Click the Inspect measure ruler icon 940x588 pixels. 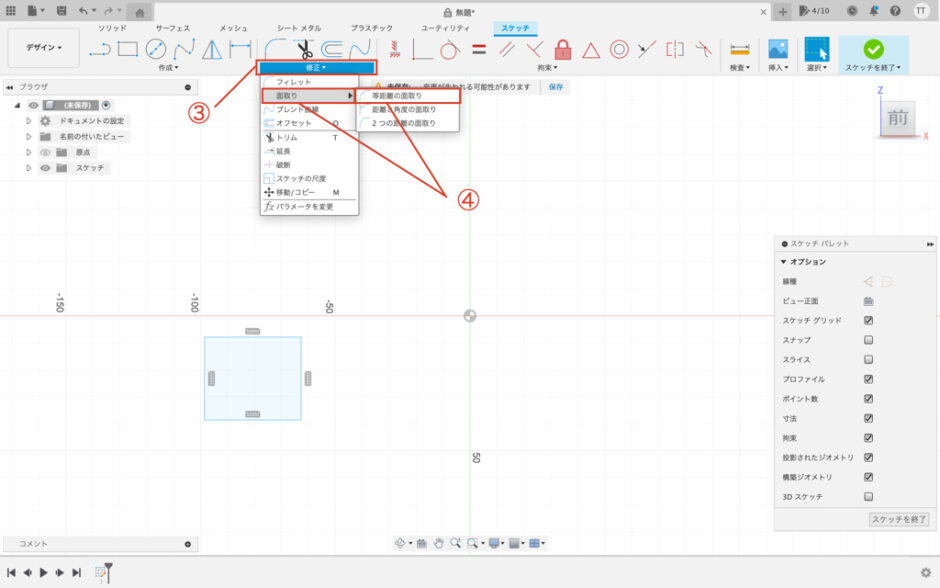(740, 49)
